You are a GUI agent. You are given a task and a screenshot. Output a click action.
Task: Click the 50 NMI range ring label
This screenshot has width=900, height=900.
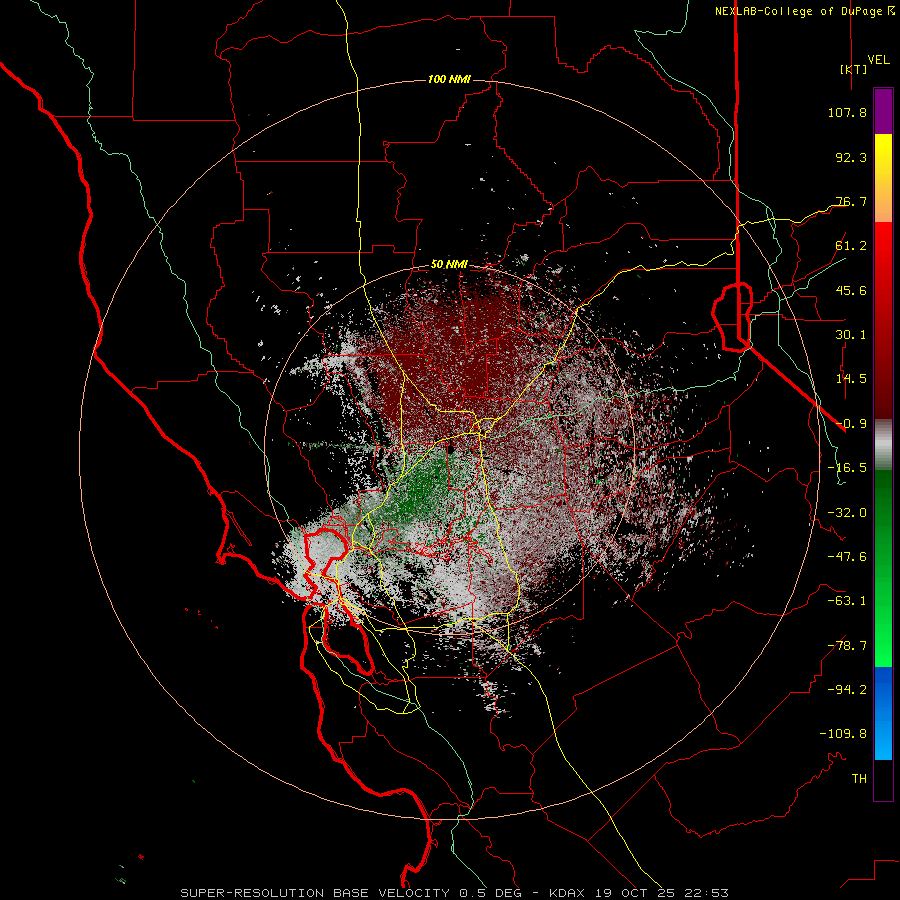(x=449, y=264)
